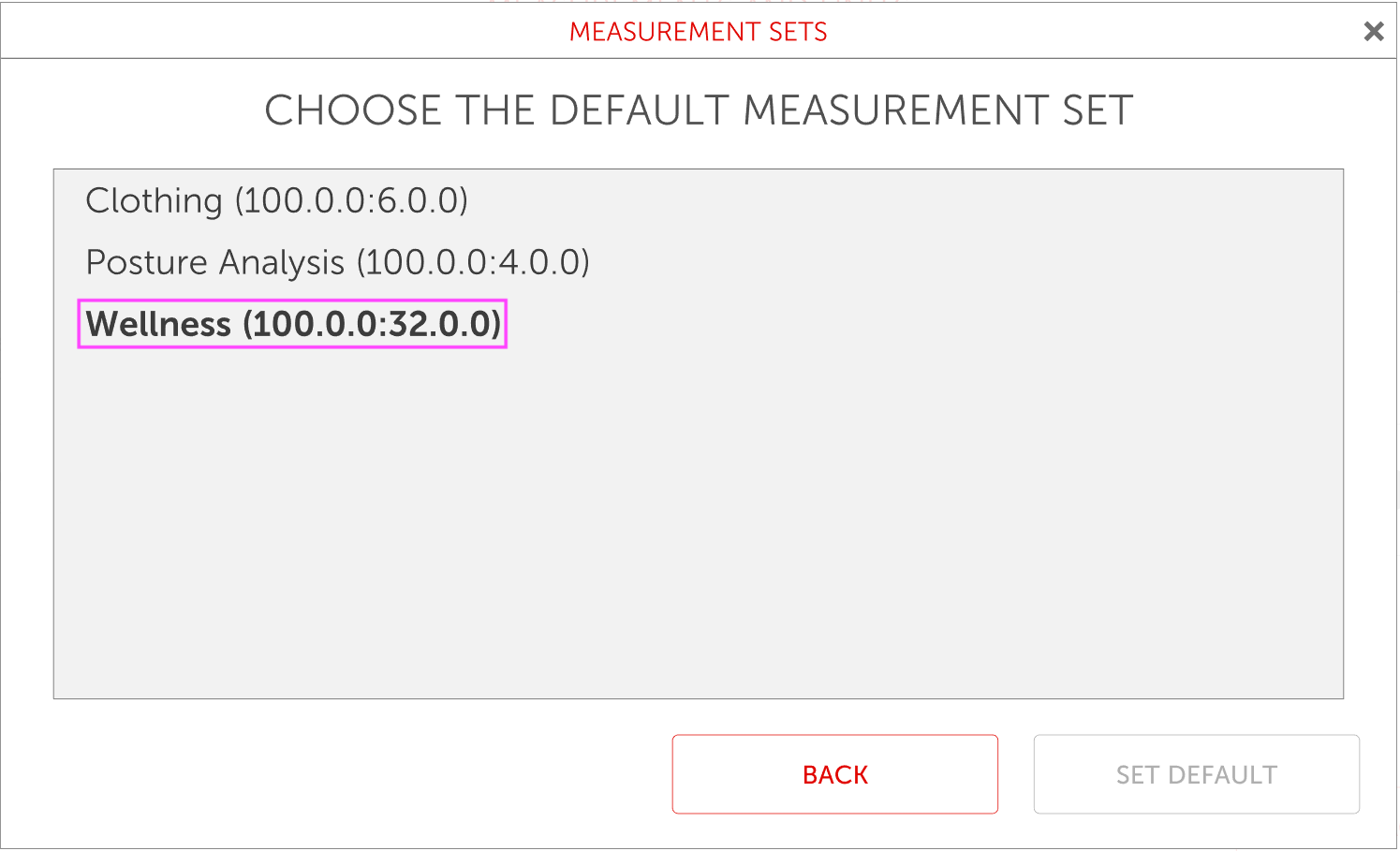Viewport: 1400px width, 851px height.
Task: Click the Back button
Action: click(834, 774)
